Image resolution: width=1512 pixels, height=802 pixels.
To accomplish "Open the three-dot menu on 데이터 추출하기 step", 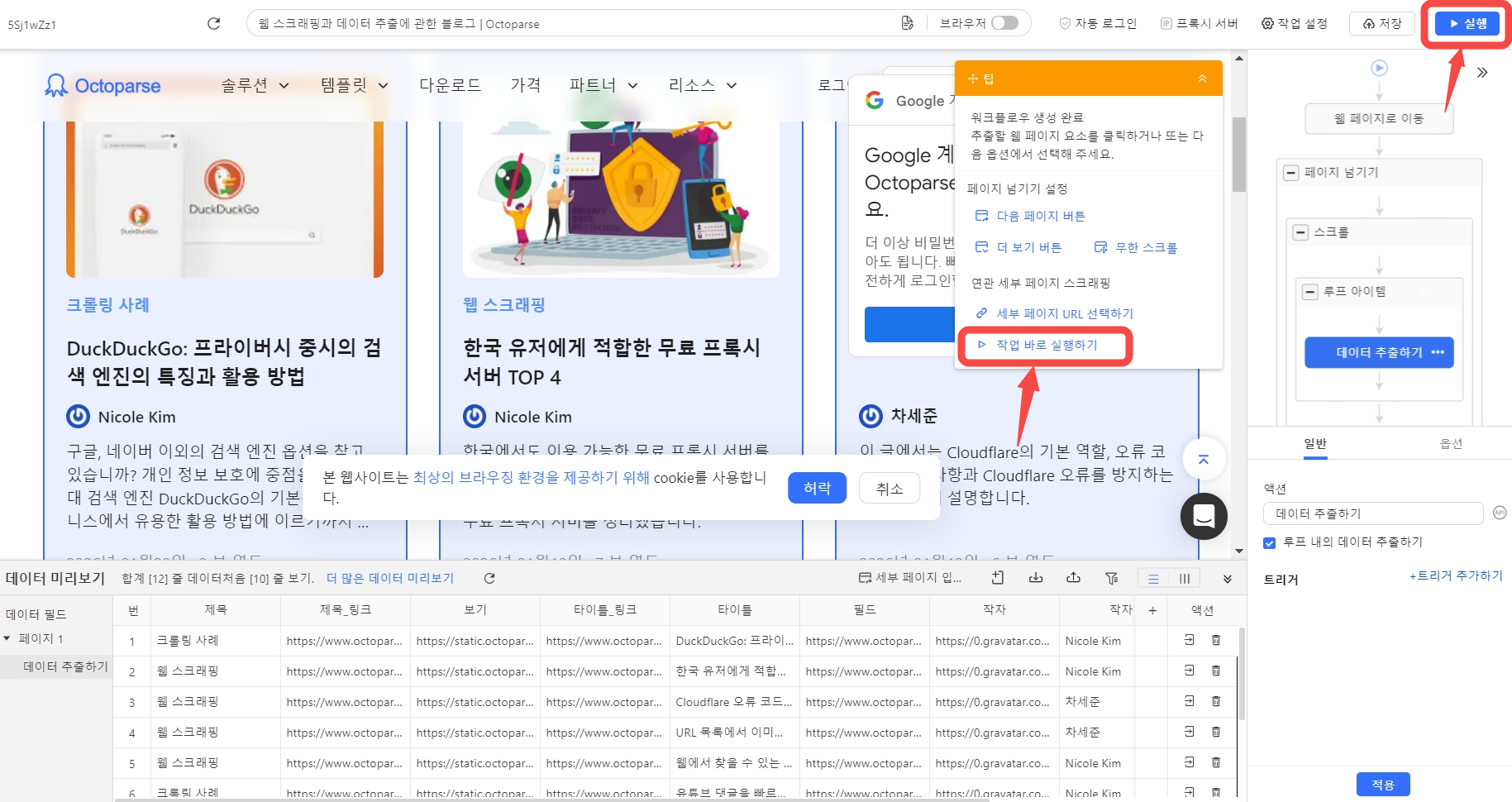I will (1438, 352).
